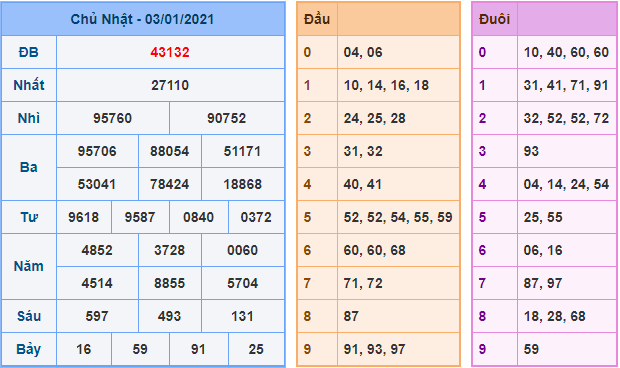Image resolution: width=620 pixels, height=368 pixels.
Task: Select seventh prize number 91
Action: coord(198,349)
